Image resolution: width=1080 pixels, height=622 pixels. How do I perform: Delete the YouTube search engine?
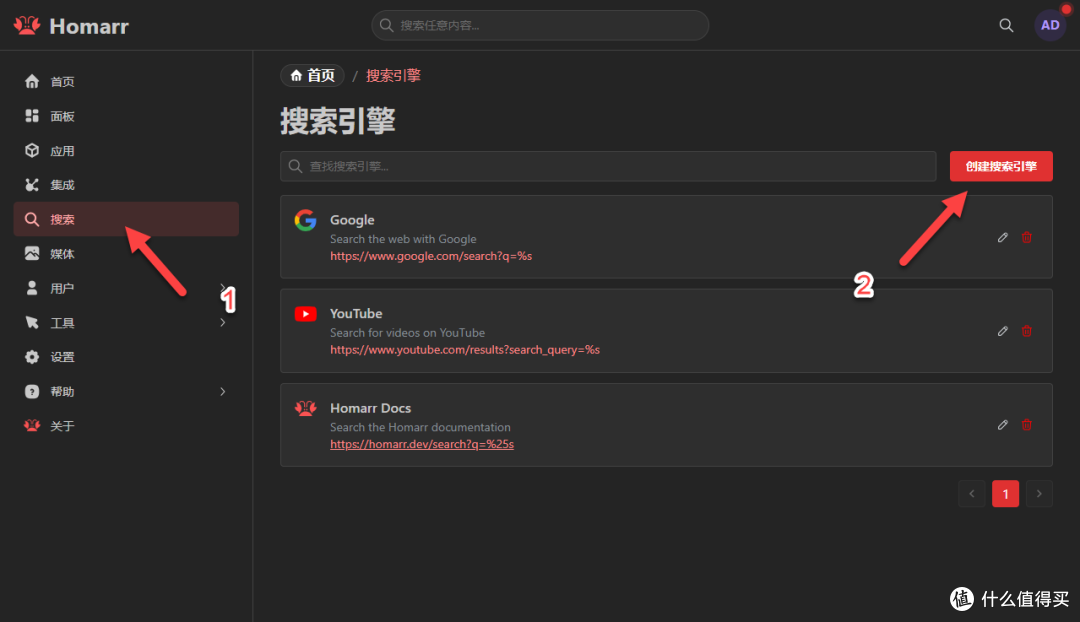(1026, 331)
